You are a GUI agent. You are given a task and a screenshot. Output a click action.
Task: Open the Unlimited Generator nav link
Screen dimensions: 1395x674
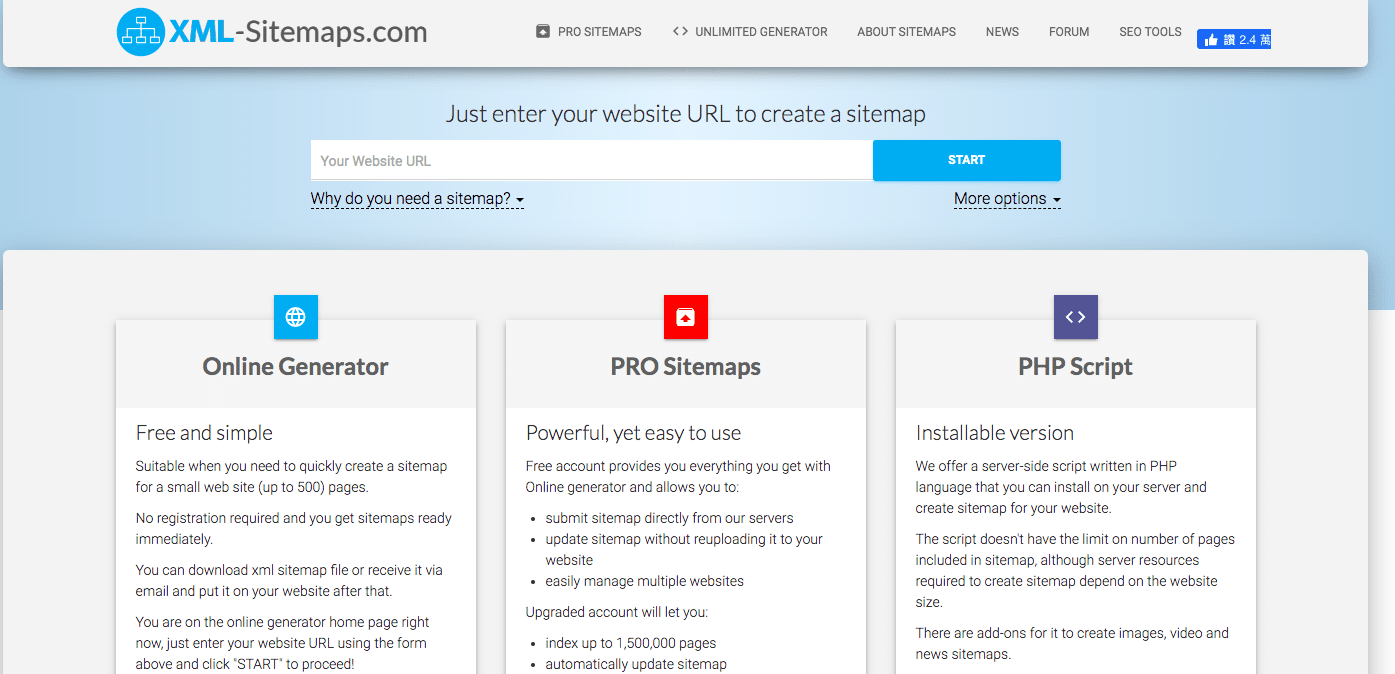coord(761,32)
